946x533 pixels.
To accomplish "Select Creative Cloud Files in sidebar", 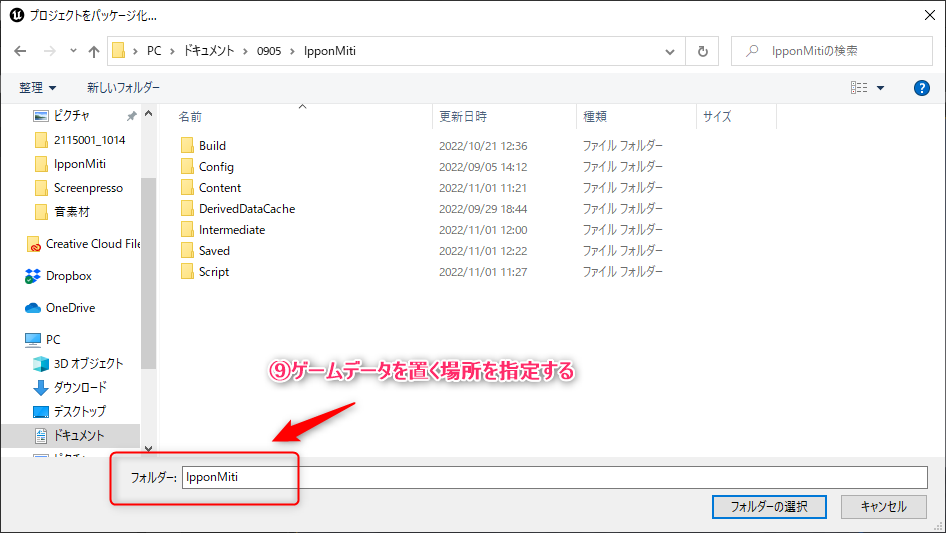I will 92,244.
